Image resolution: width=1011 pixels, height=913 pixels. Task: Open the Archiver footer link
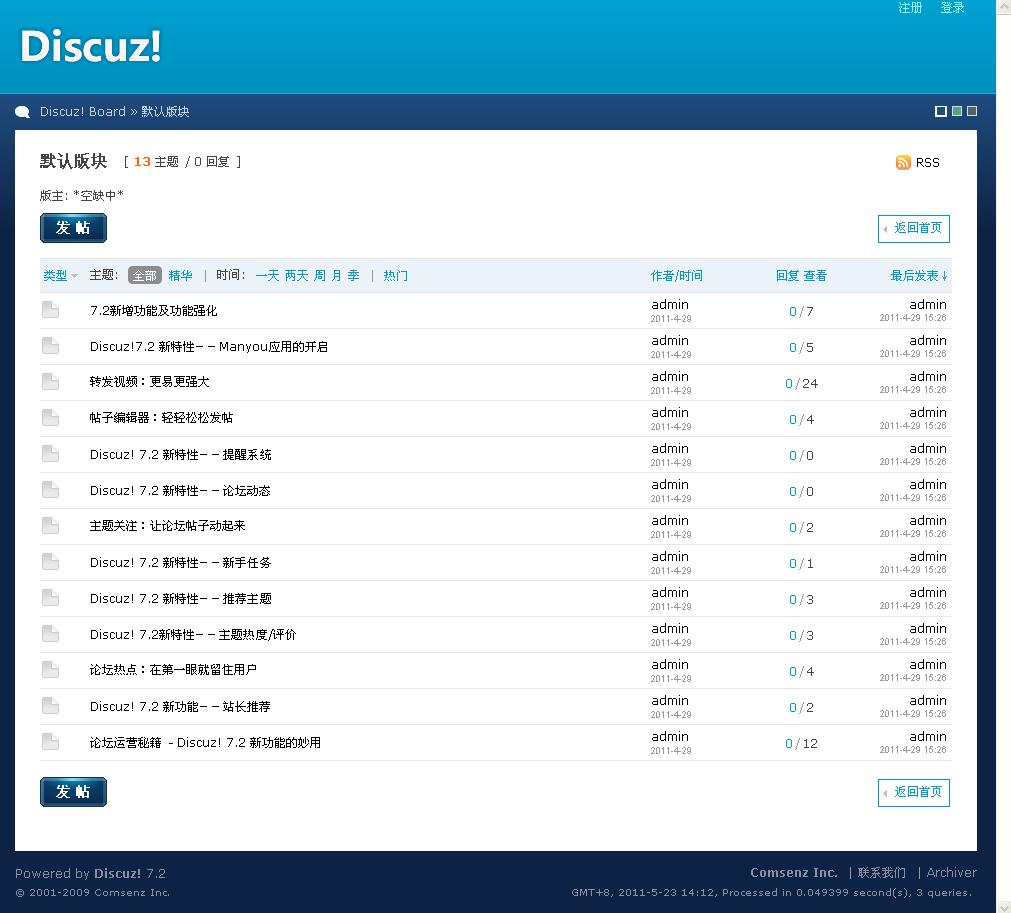[952, 872]
